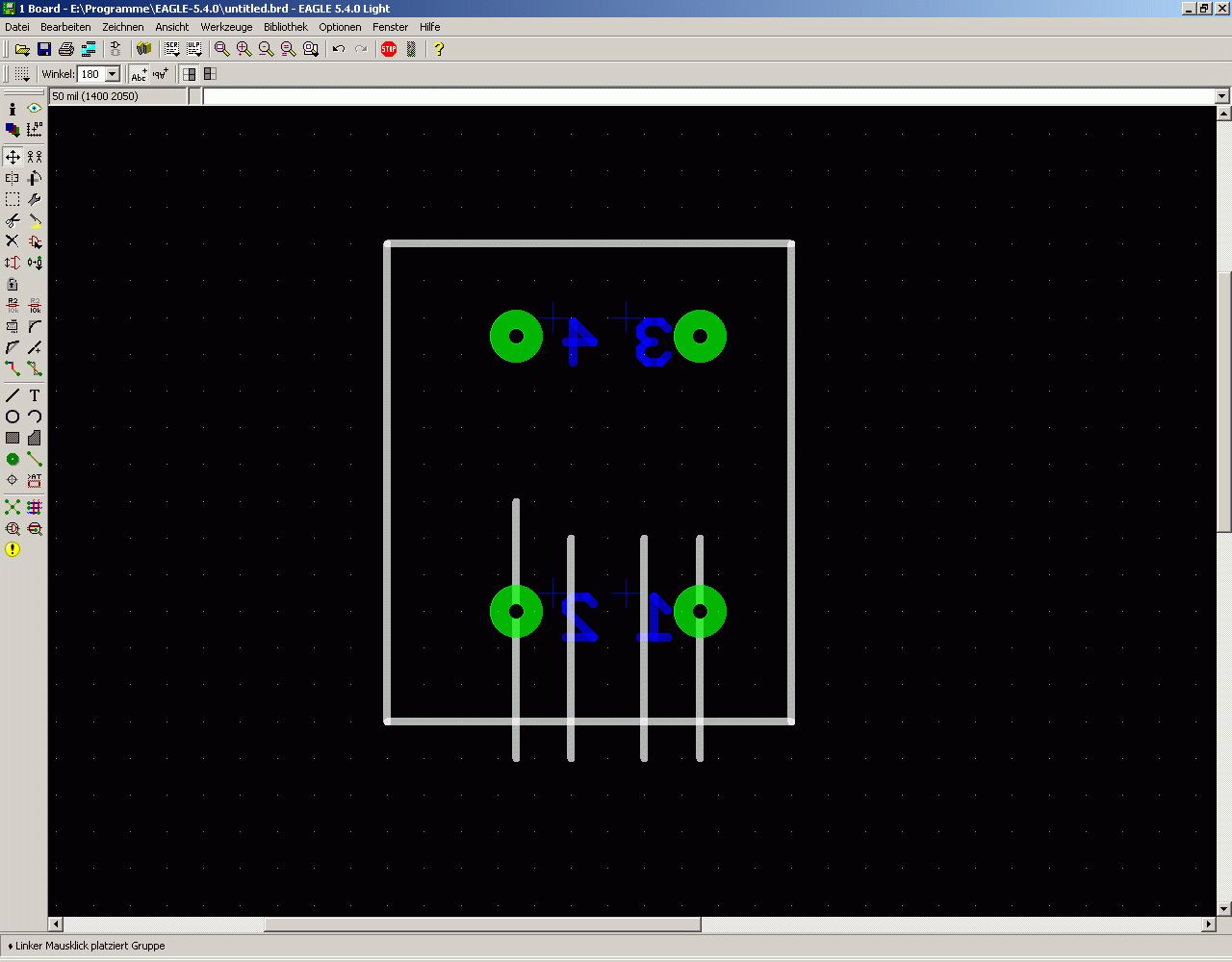Image resolution: width=1232 pixels, height=962 pixels.
Task: Select the Move tool
Action: pyautogui.click(x=13, y=156)
